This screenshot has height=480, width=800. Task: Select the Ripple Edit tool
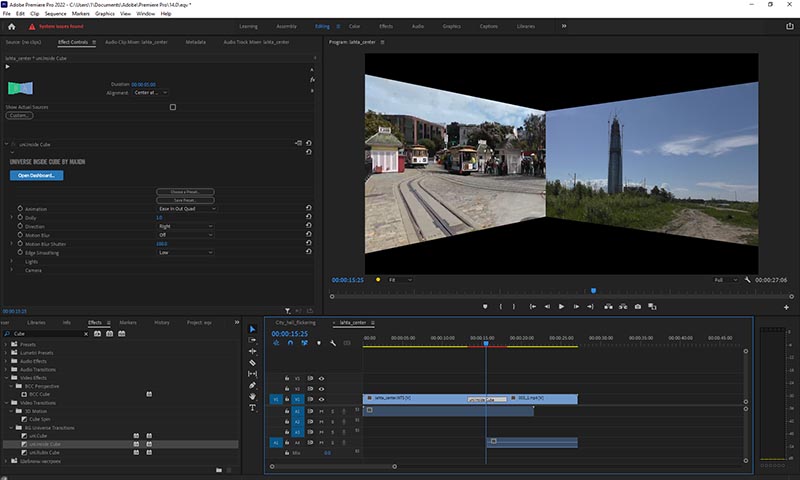click(x=253, y=351)
